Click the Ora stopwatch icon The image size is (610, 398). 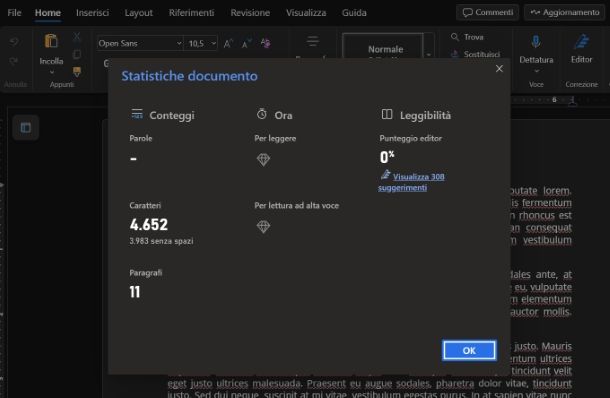click(261, 114)
